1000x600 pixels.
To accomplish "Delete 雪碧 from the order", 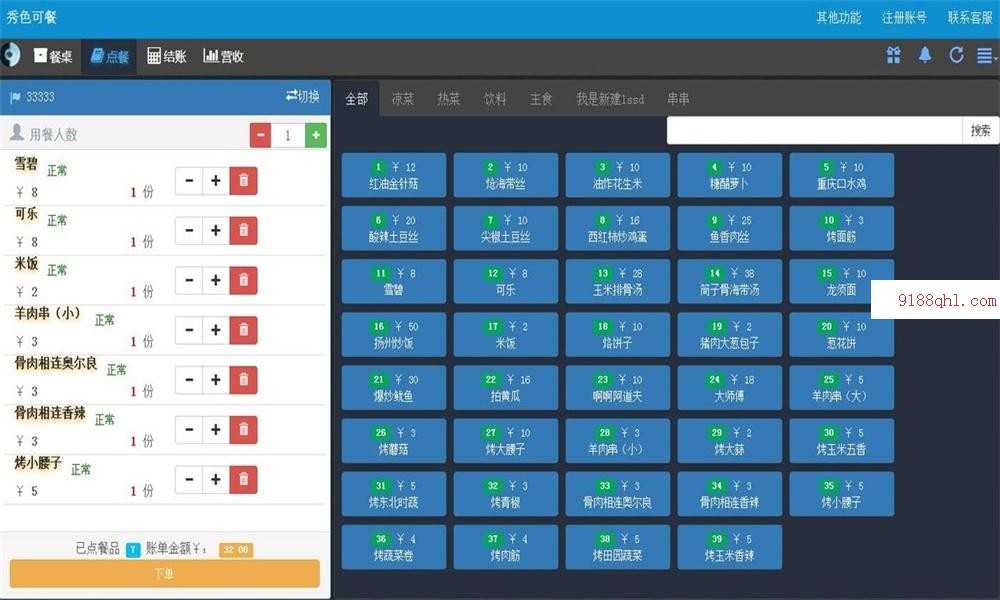I will (x=243, y=180).
